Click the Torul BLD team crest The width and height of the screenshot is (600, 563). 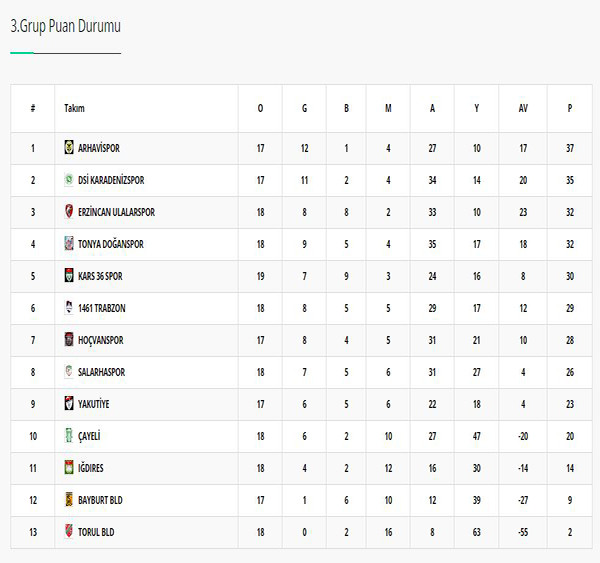pyautogui.click(x=69, y=532)
